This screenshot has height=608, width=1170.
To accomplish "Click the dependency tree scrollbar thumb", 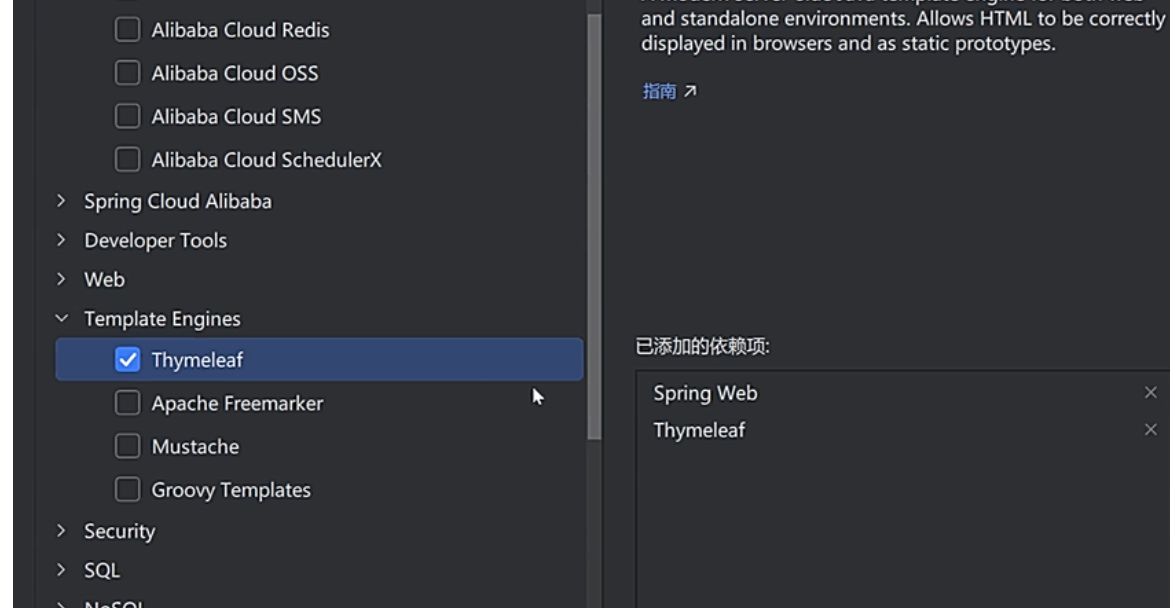I will 594,228.
